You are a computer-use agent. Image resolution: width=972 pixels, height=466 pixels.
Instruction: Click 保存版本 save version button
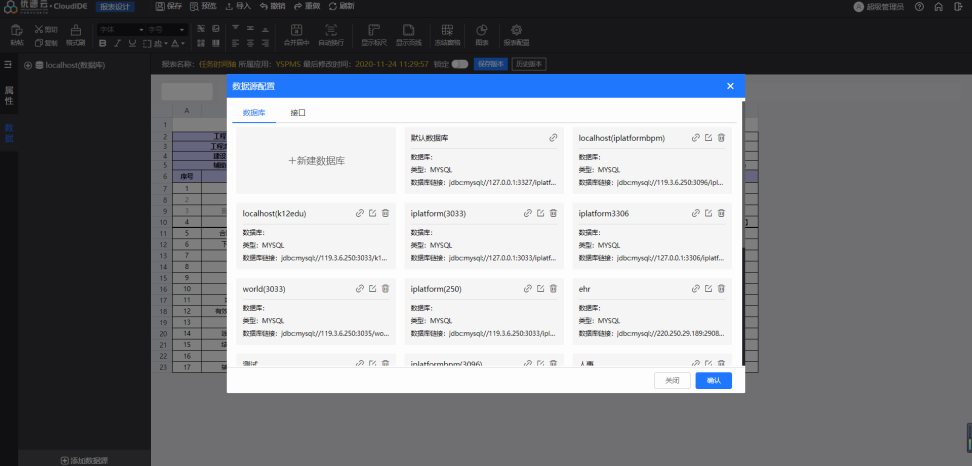(x=491, y=64)
